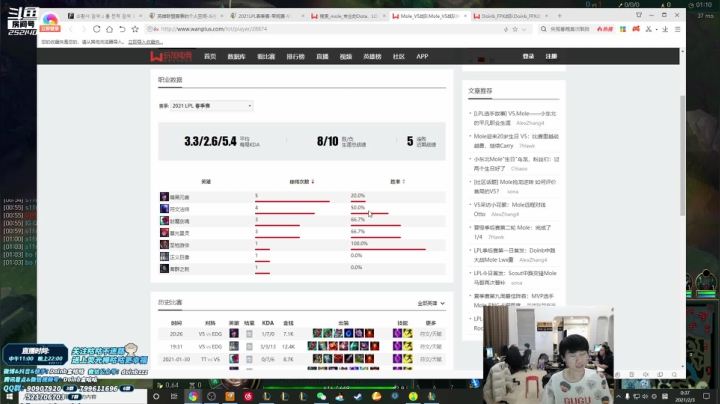Click the undo/restore tab arrow icon
The image size is (720, 404).
click(122, 29)
